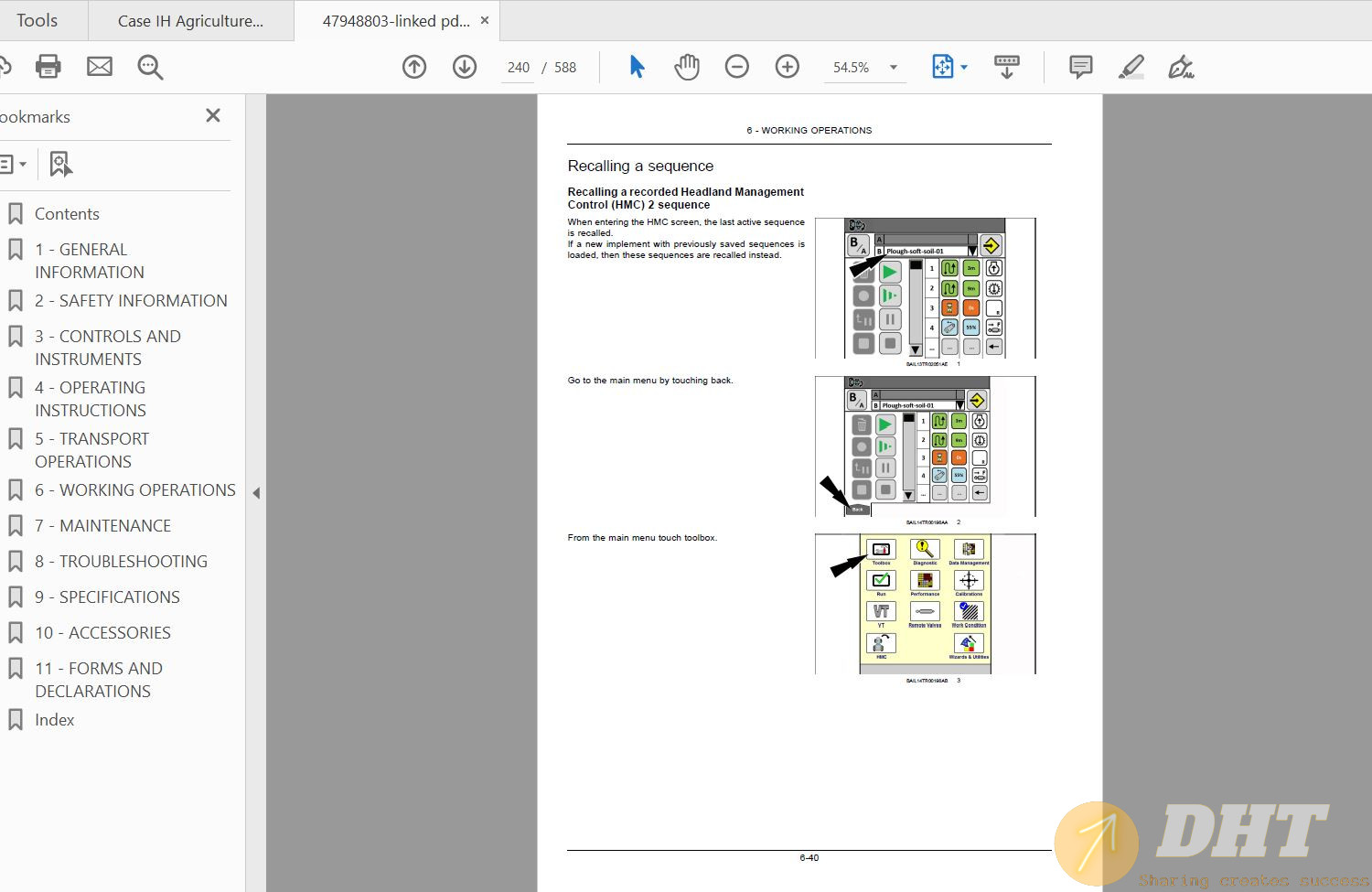Open the 54.5% zoom level dropdown

tap(893, 68)
